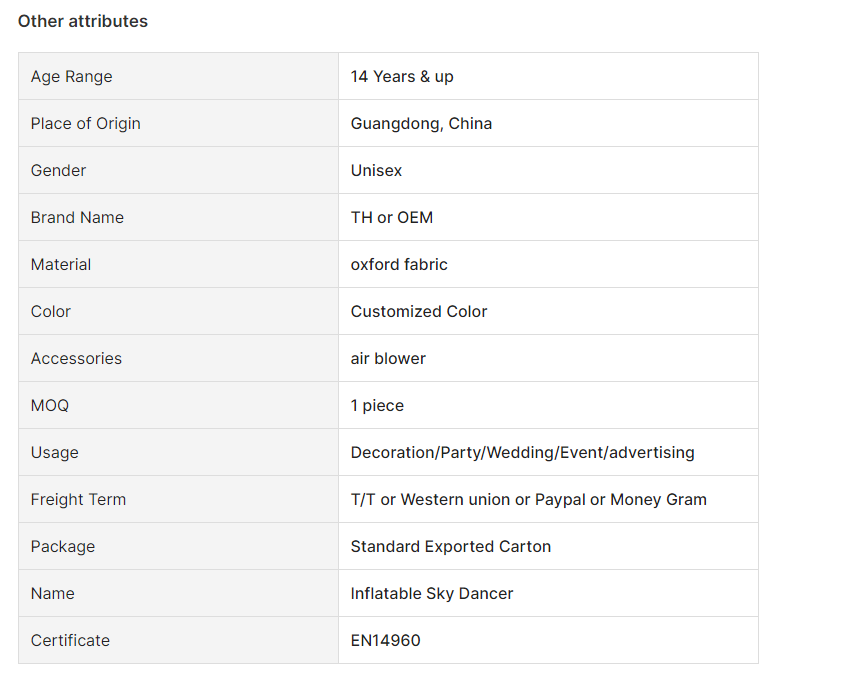Click the 'oxford fabric' material value
865x683 pixels.
(399, 264)
